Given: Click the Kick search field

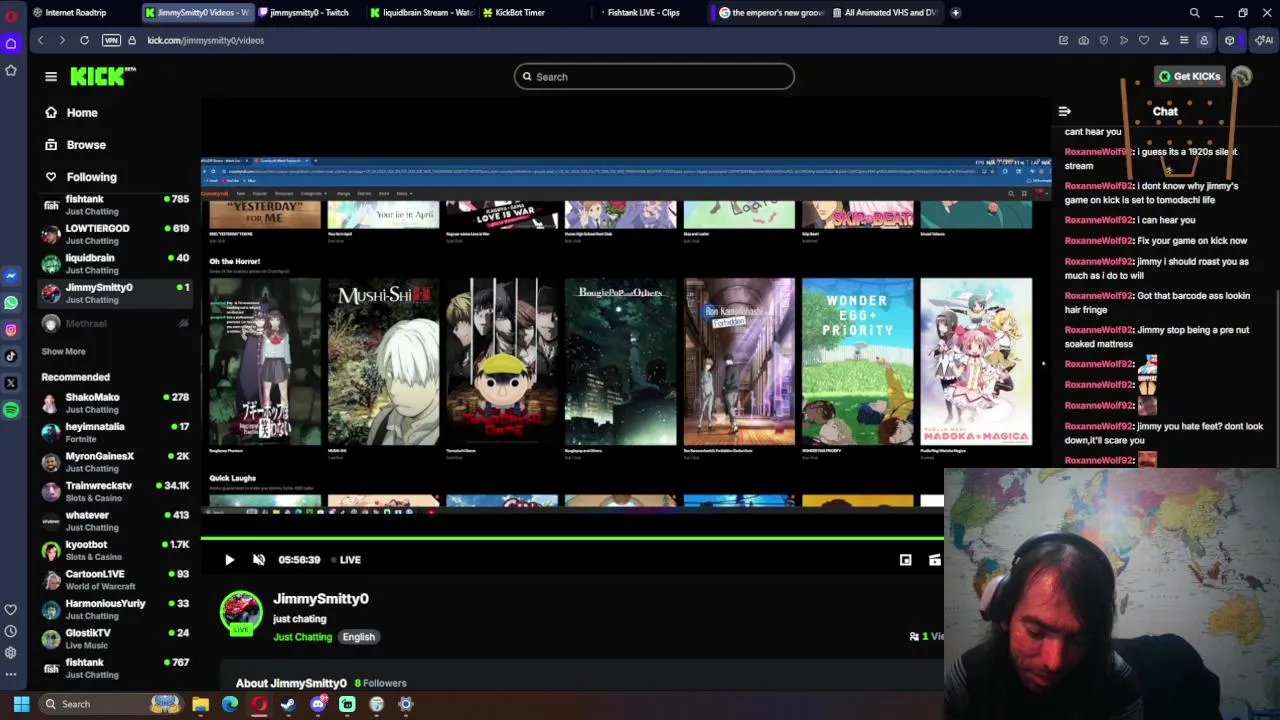Looking at the screenshot, I should [x=654, y=77].
